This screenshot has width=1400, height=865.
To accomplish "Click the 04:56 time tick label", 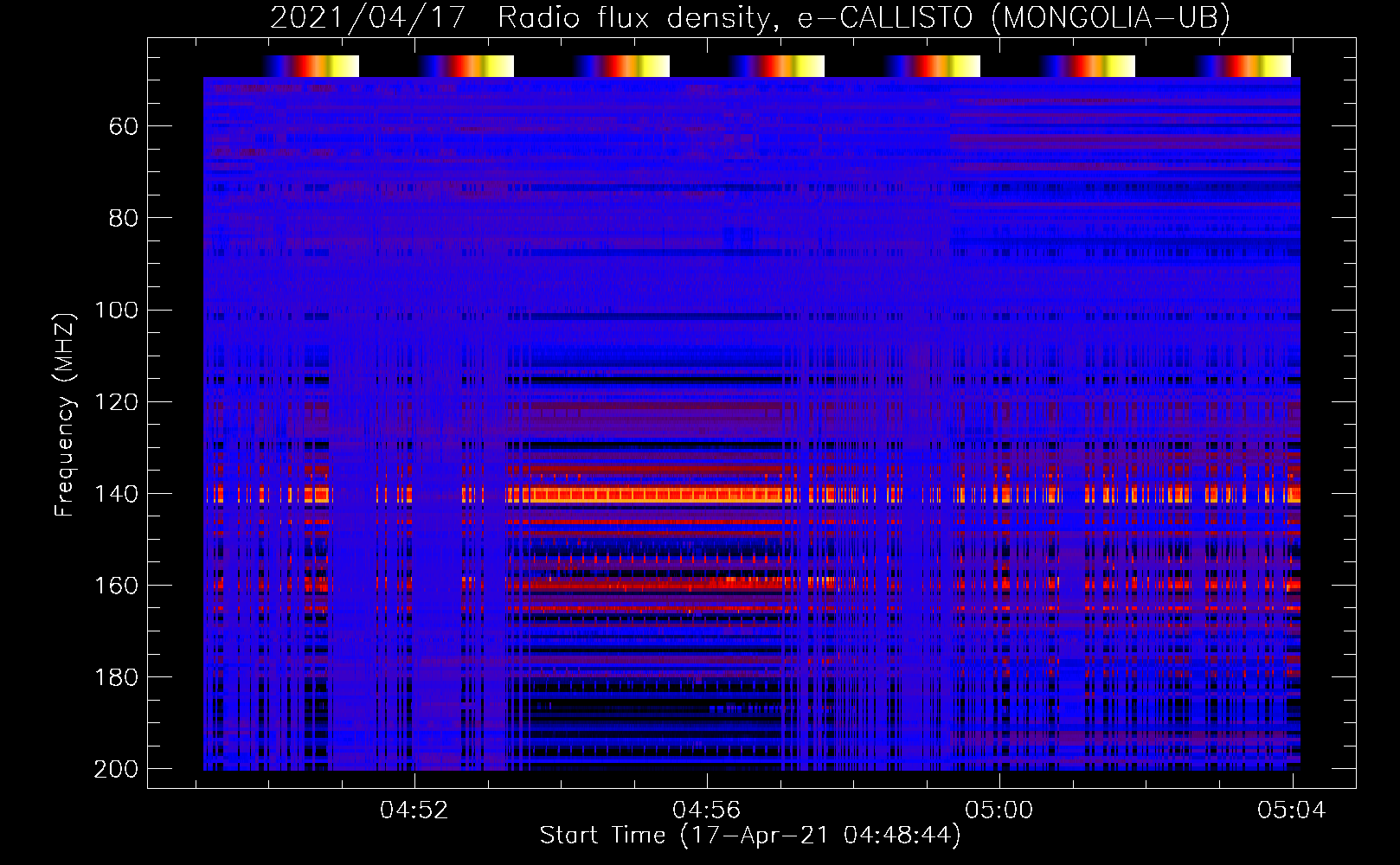I will (x=707, y=810).
